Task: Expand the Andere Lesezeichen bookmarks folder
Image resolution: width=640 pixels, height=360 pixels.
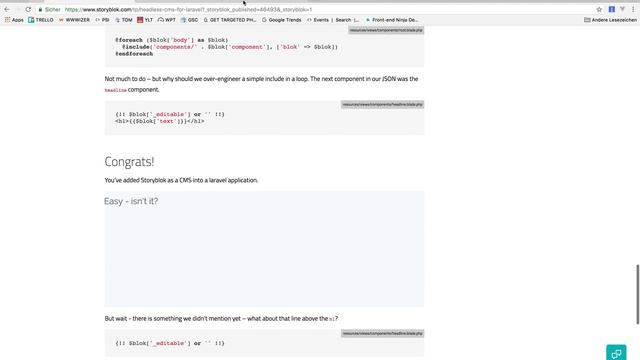Action: 610,20
